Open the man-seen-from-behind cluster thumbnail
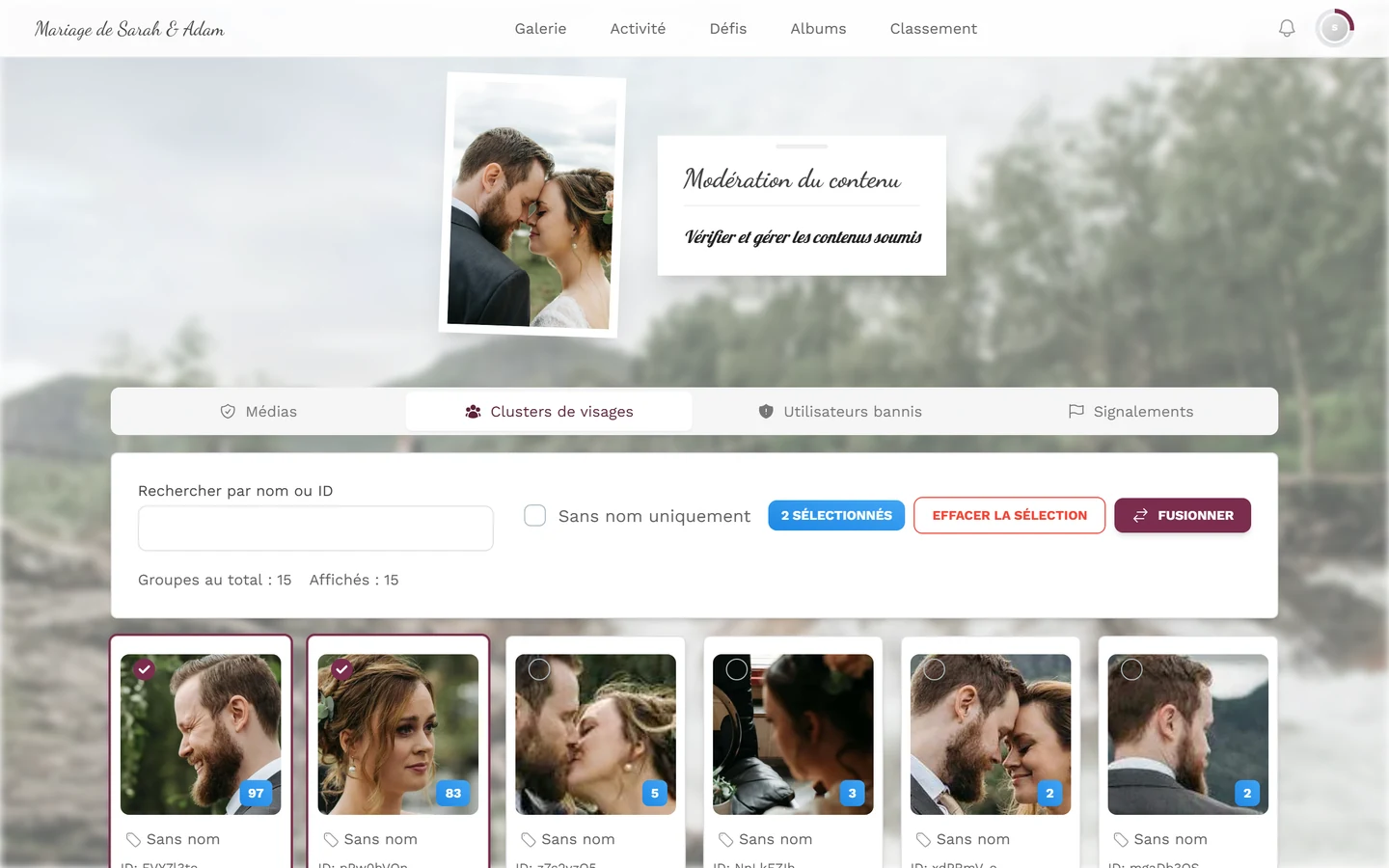Screen dimensions: 1389x868 [1188, 734]
